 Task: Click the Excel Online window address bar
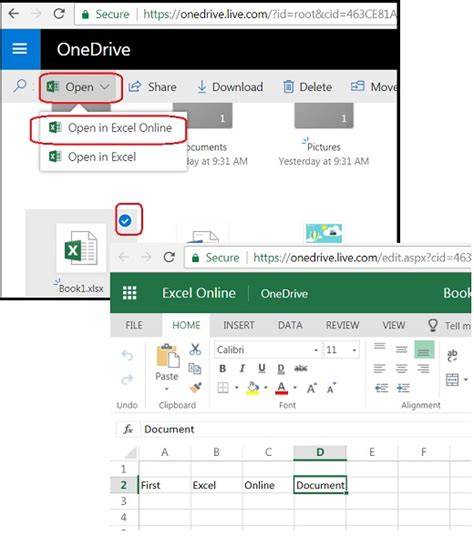click(x=328, y=257)
